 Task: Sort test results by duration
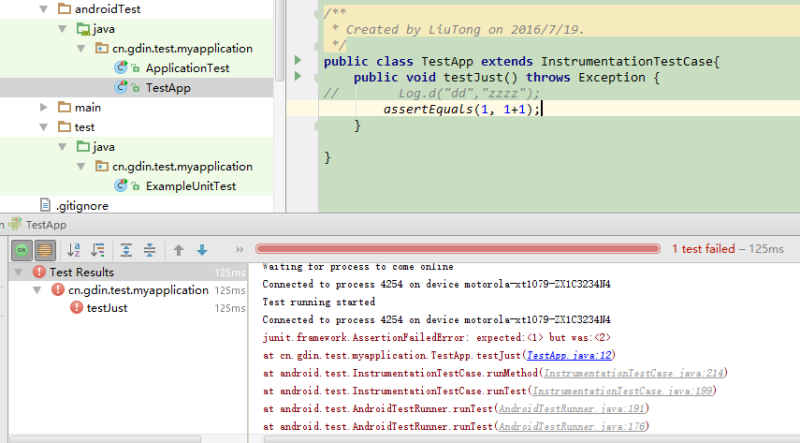point(97,250)
